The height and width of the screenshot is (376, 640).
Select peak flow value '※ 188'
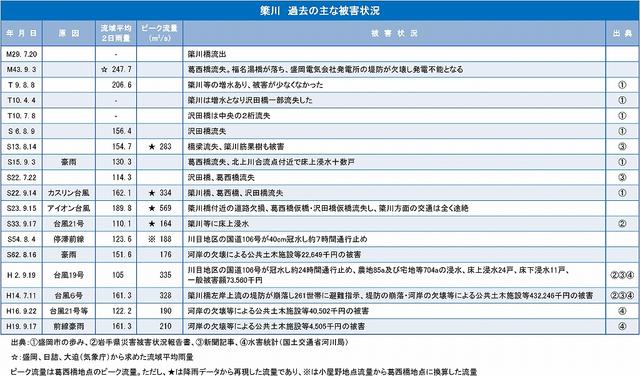point(160,239)
